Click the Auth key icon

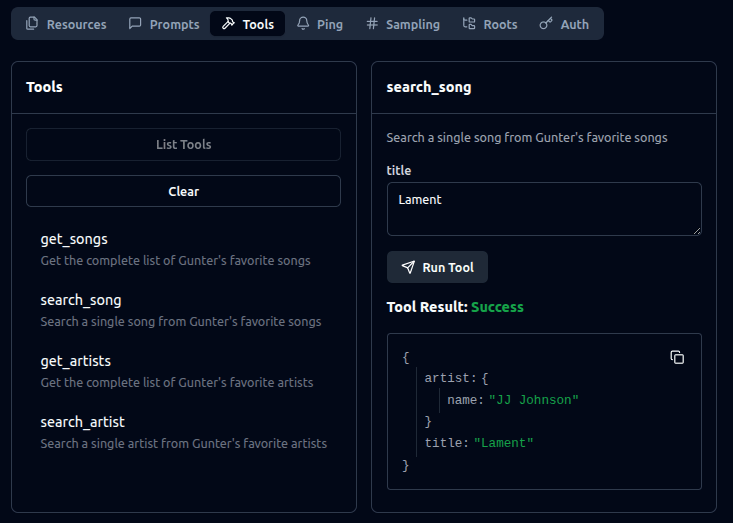pyautogui.click(x=546, y=24)
